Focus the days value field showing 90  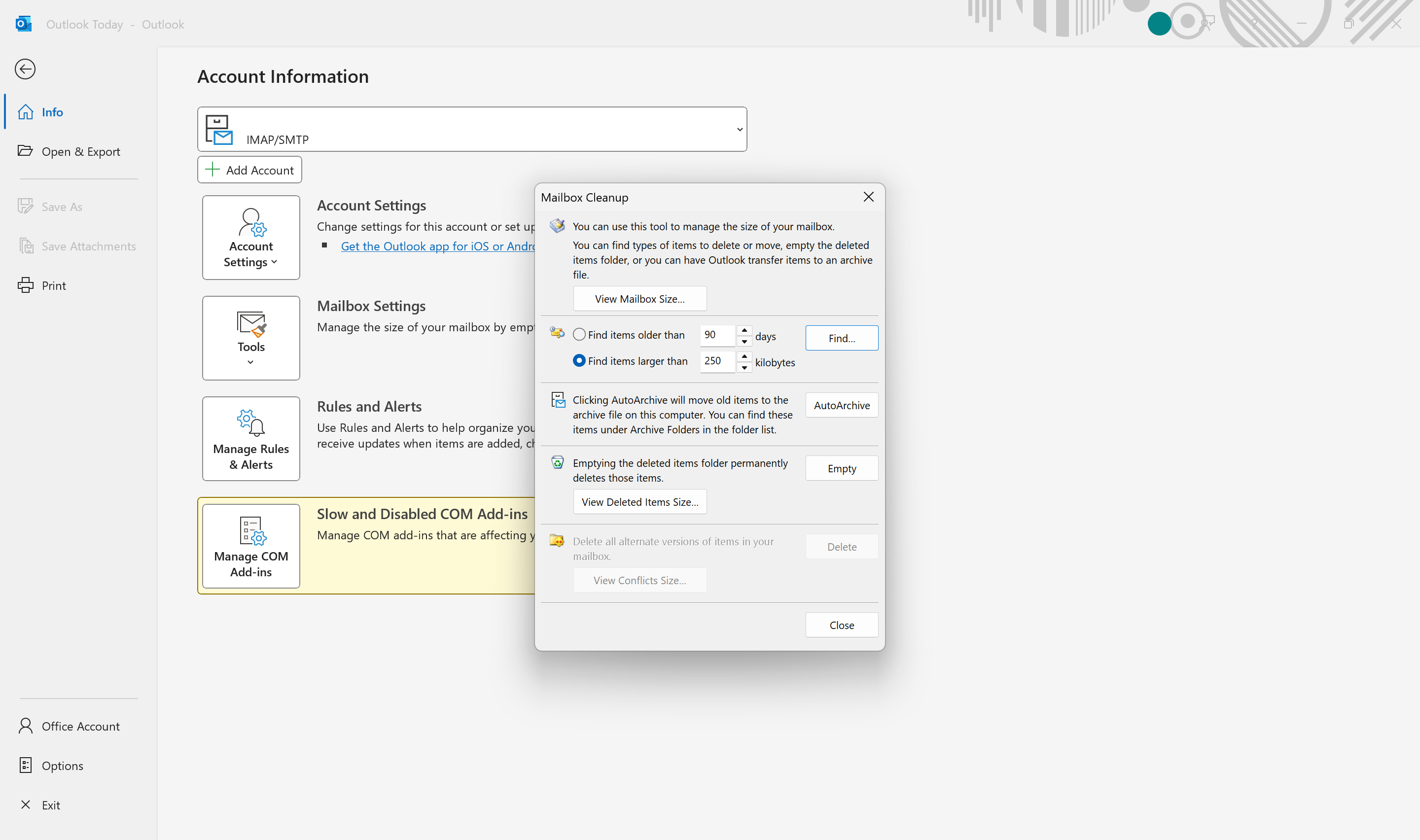tap(717, 335)
